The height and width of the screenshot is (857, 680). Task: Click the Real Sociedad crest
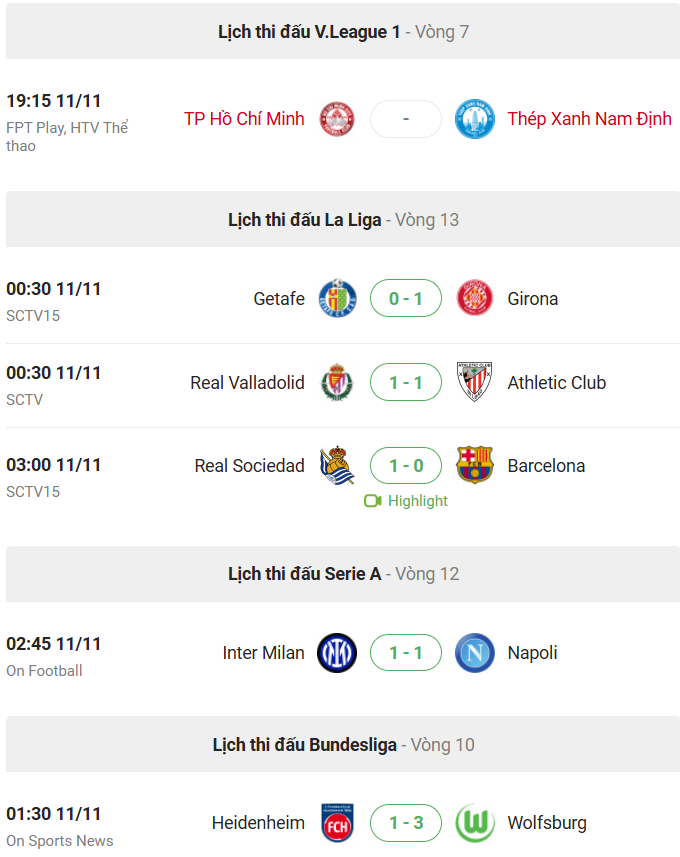(337, 465)
